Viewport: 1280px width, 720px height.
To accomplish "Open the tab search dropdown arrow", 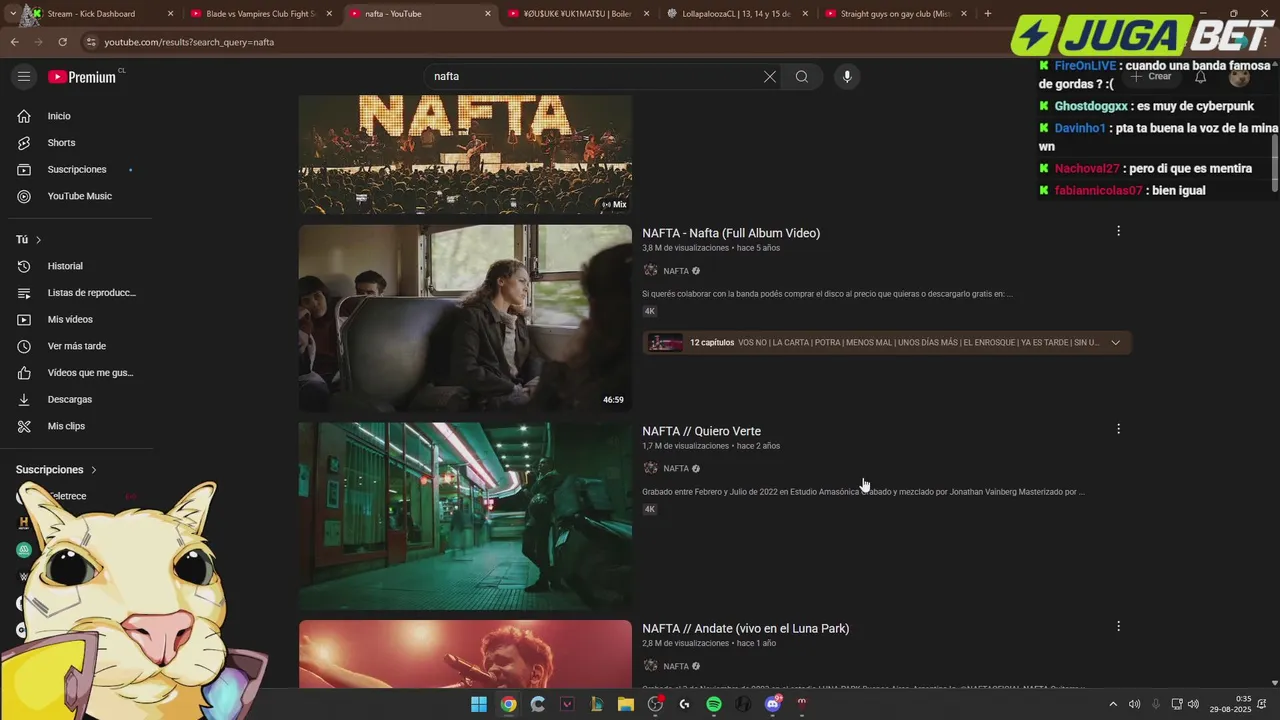I will pos(12,14).
